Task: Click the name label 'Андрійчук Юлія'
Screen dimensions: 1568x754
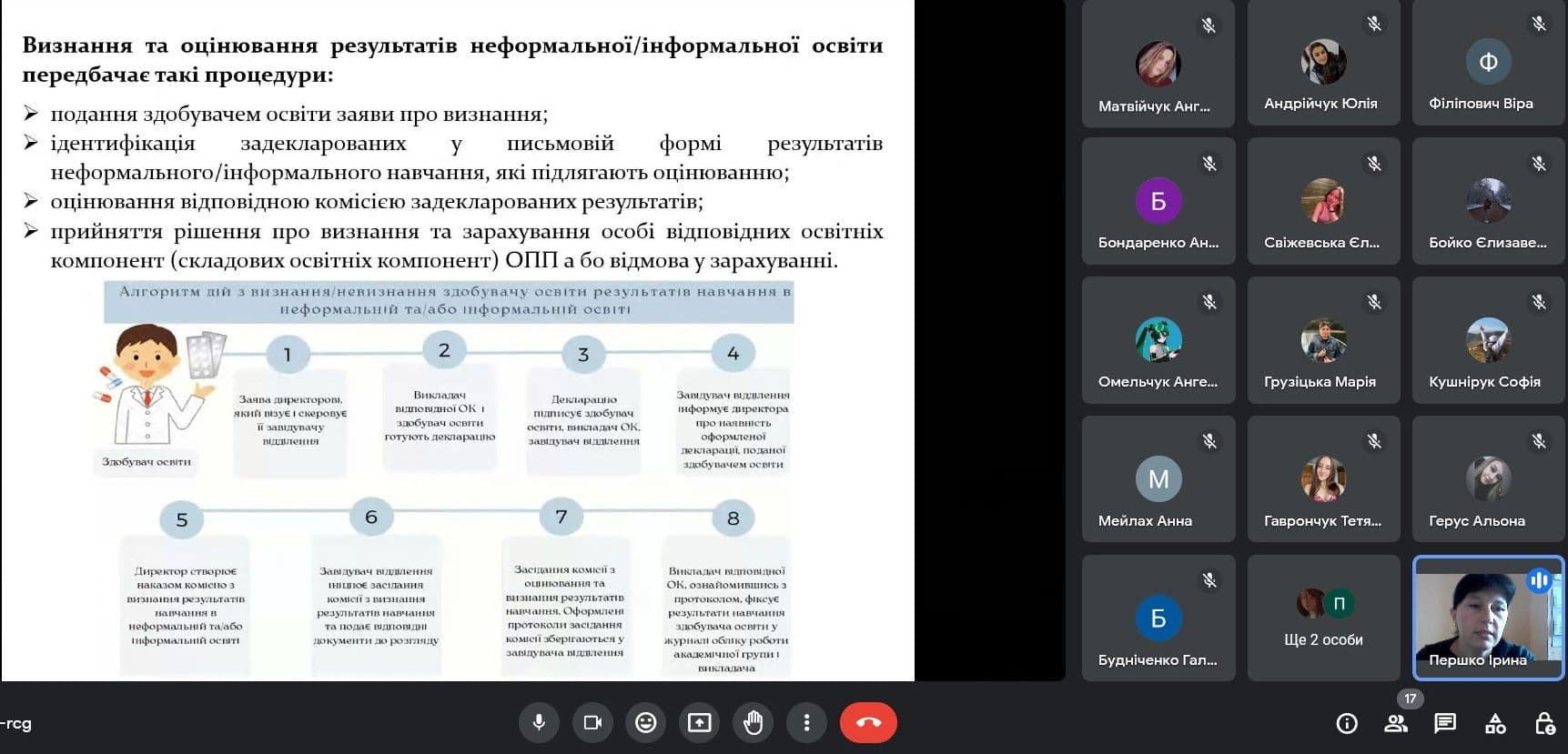Action: pyautogui.click(x=1320, y=104)
